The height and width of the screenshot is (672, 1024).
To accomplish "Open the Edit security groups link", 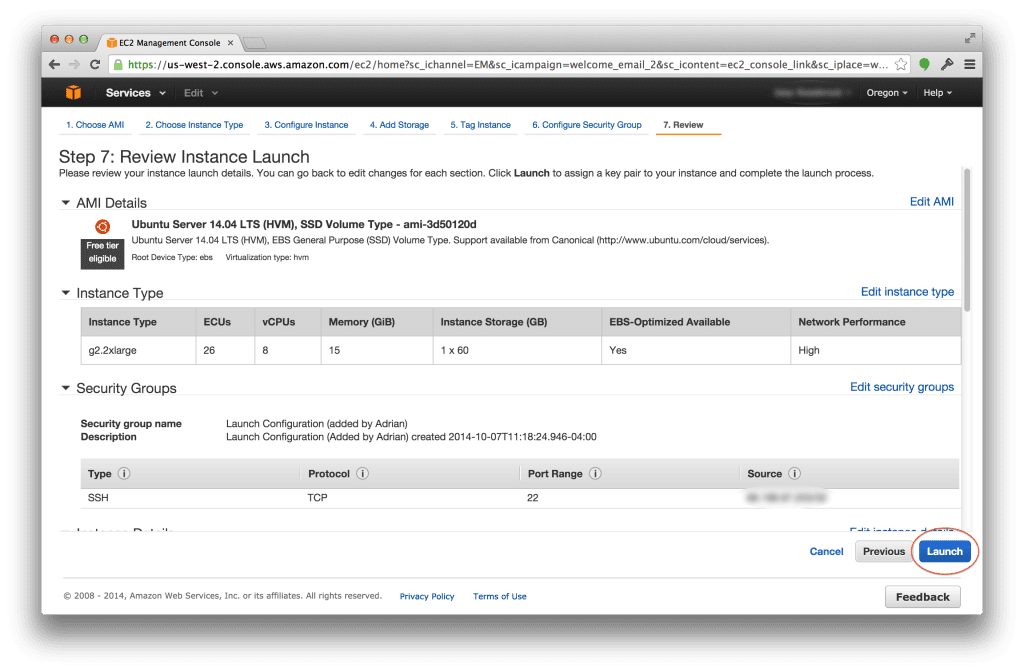I will point(902,386).
